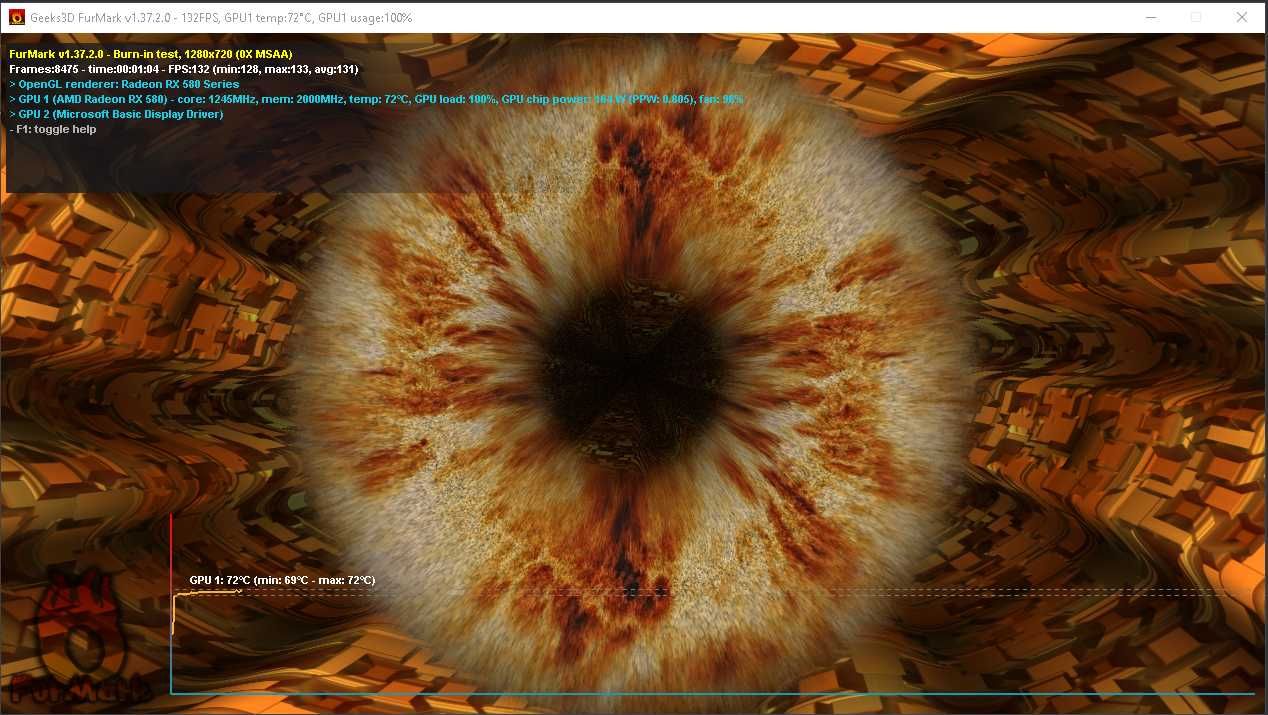Click the orange temperature curve in the graph
The width and height of the screenshot is (1268, 715).
tap(206, 593)
